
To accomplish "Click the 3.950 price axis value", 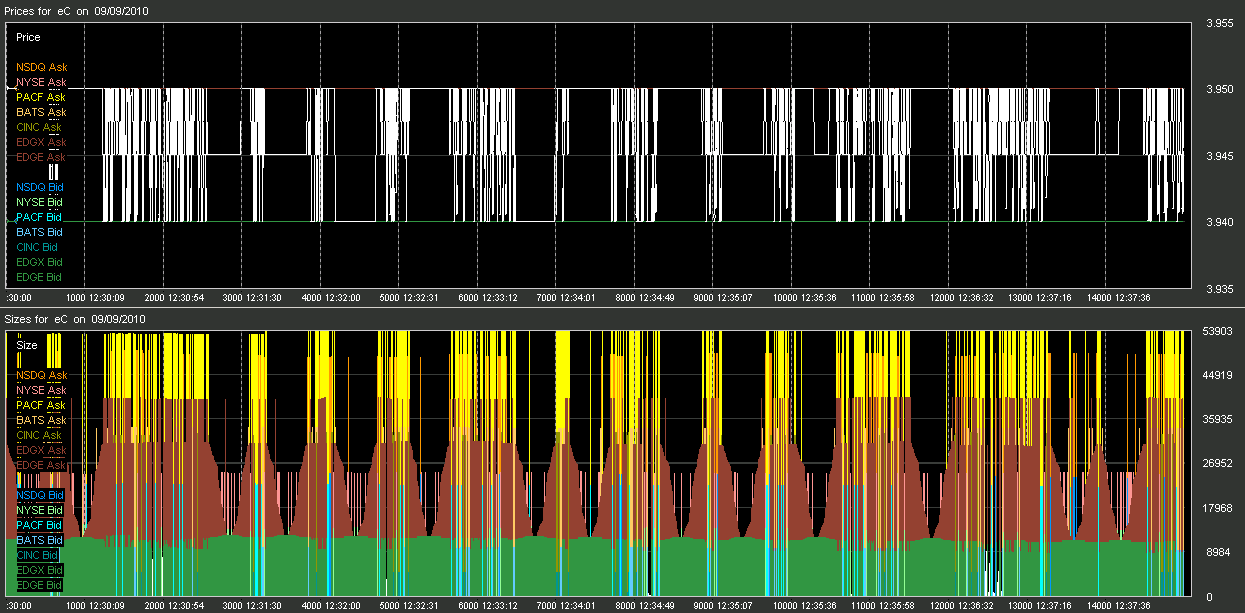I will click(x=1220, y=90).
